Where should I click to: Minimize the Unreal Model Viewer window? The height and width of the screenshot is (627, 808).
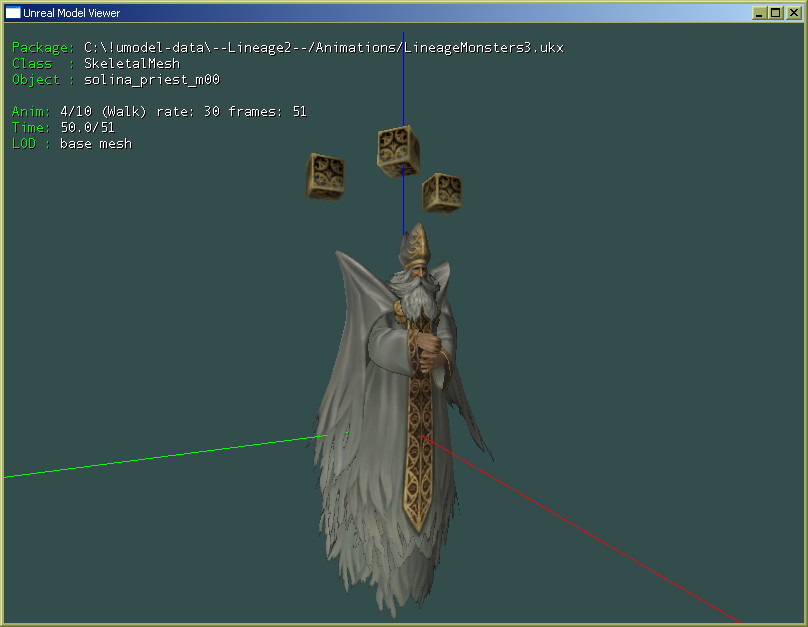tap(759, 13)
